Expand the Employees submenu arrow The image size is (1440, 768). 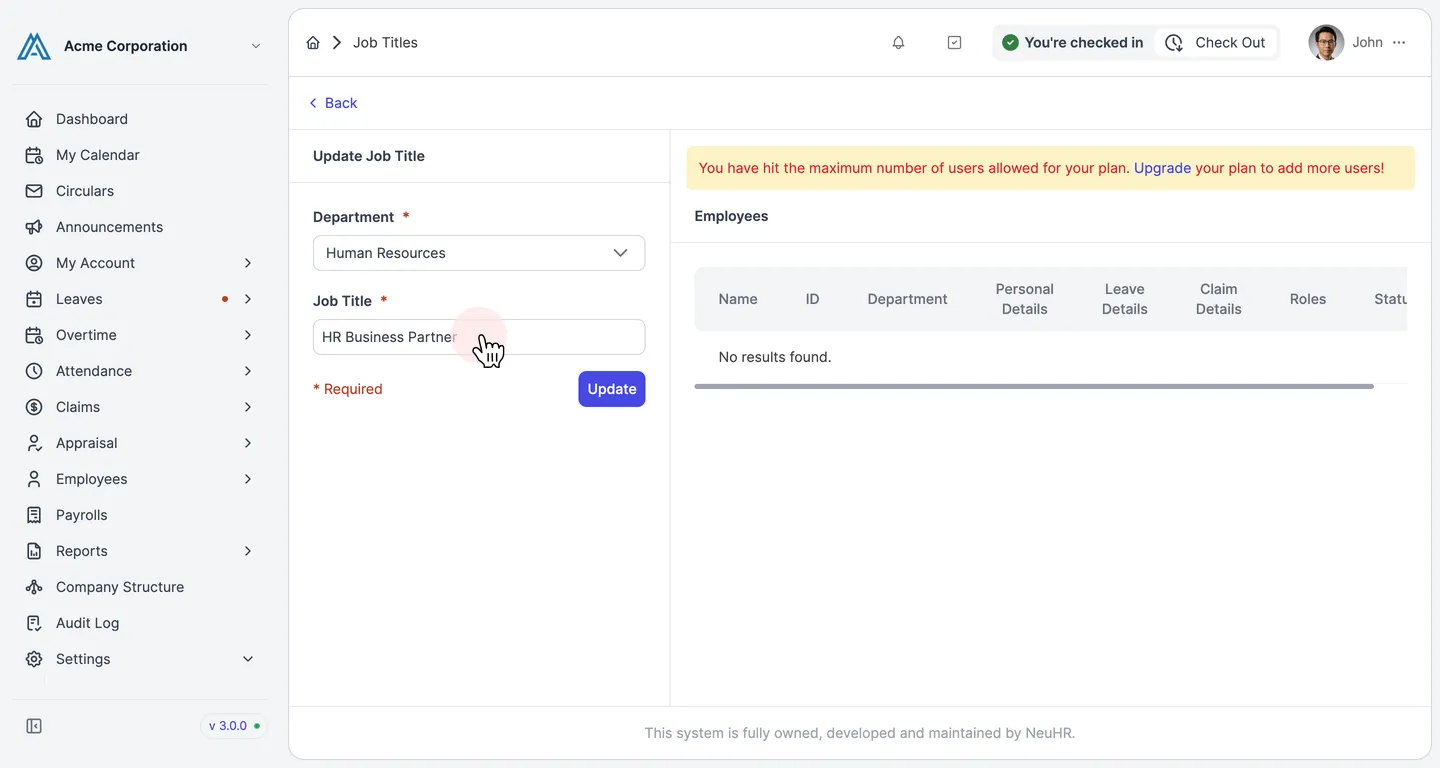pos(248,479)
